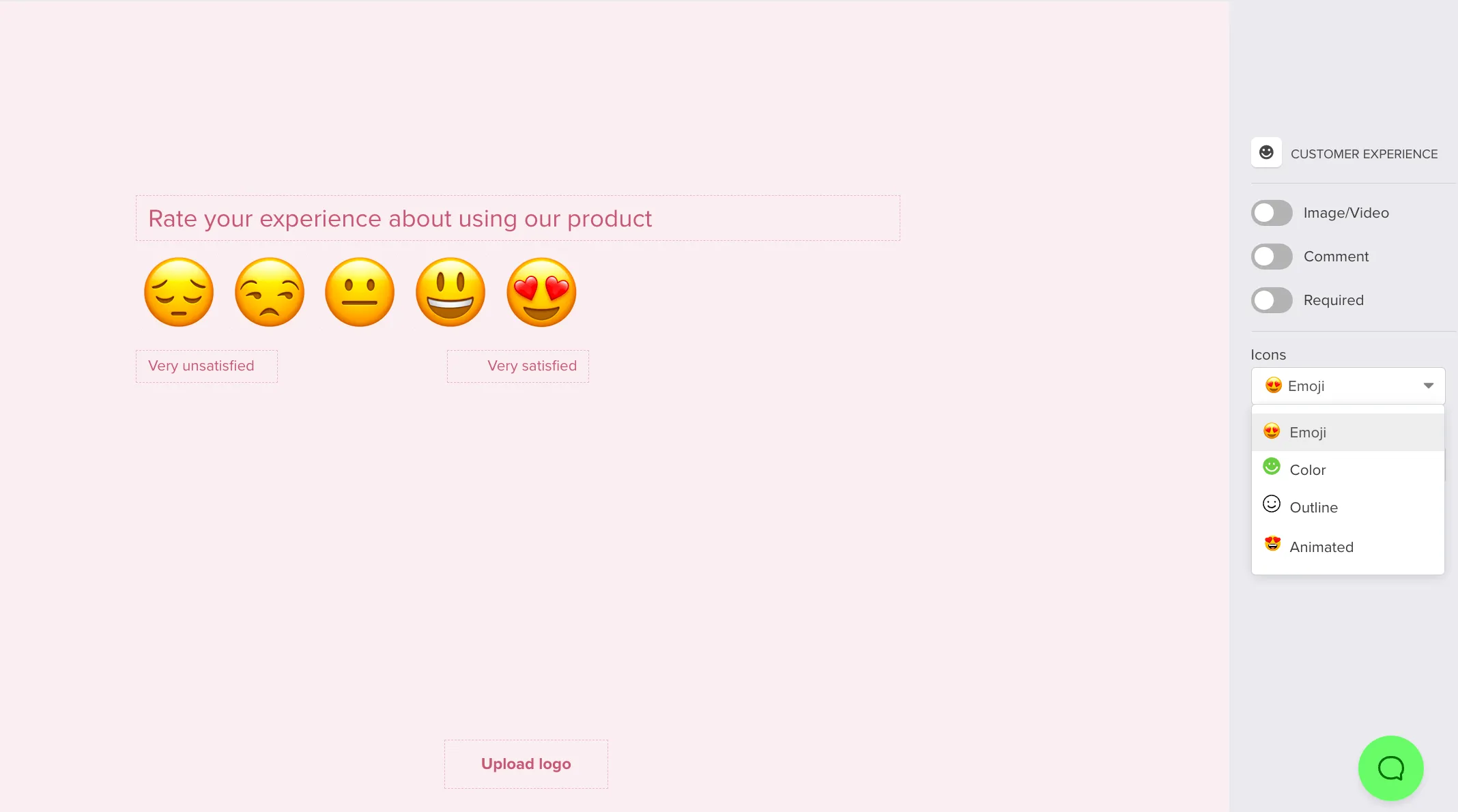Viewport: 1458px width, 812px height.
Task: Enable the Image/Video option
Action: 1272,212
